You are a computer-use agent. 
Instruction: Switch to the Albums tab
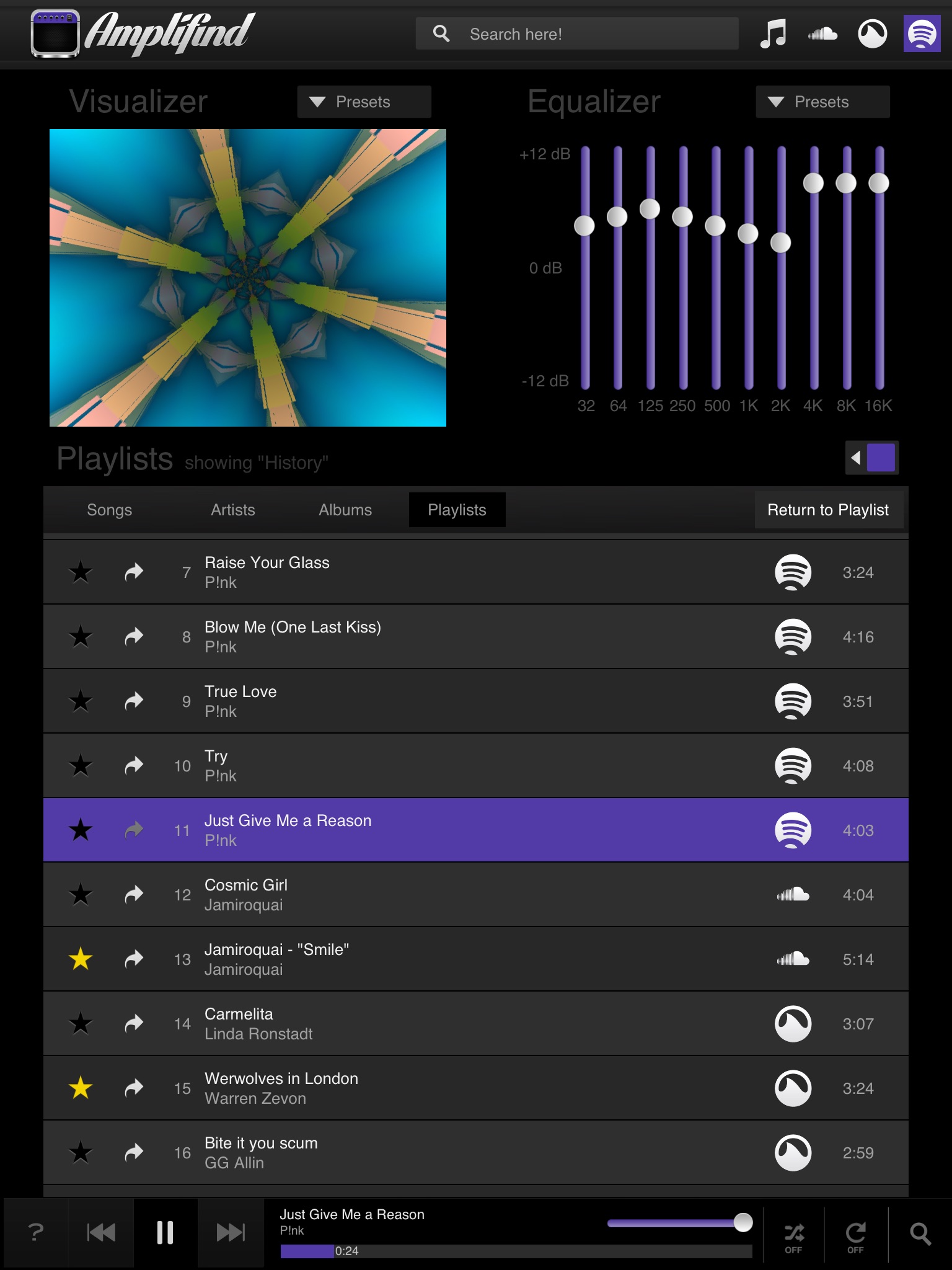345,510
